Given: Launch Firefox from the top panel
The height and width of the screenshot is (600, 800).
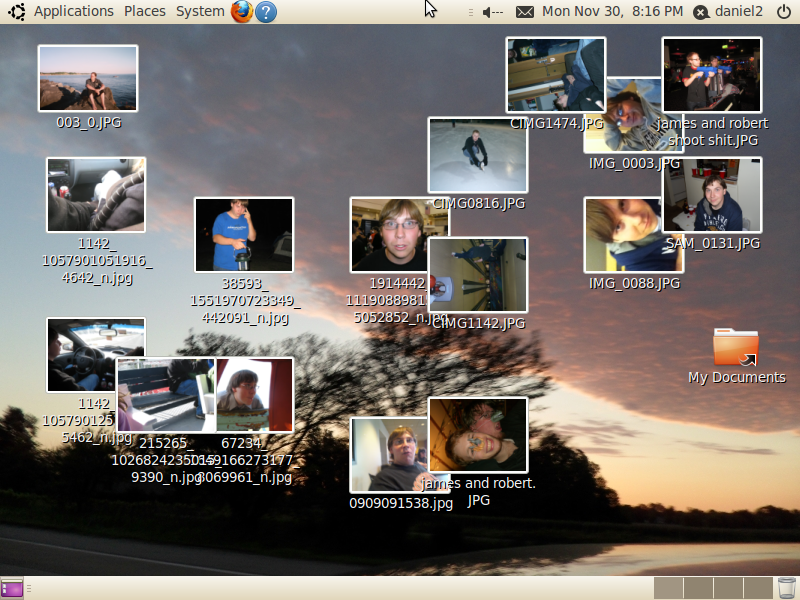Looking at the screenshot, I should pyautogui.click(x=242, y=12).
